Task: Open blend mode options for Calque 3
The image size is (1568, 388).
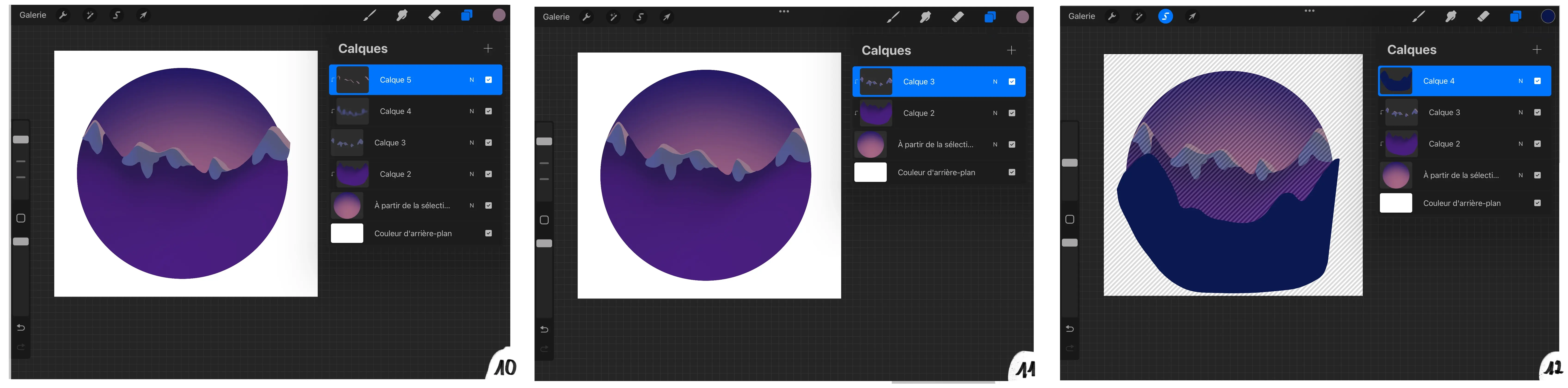Action: [471, 143]
